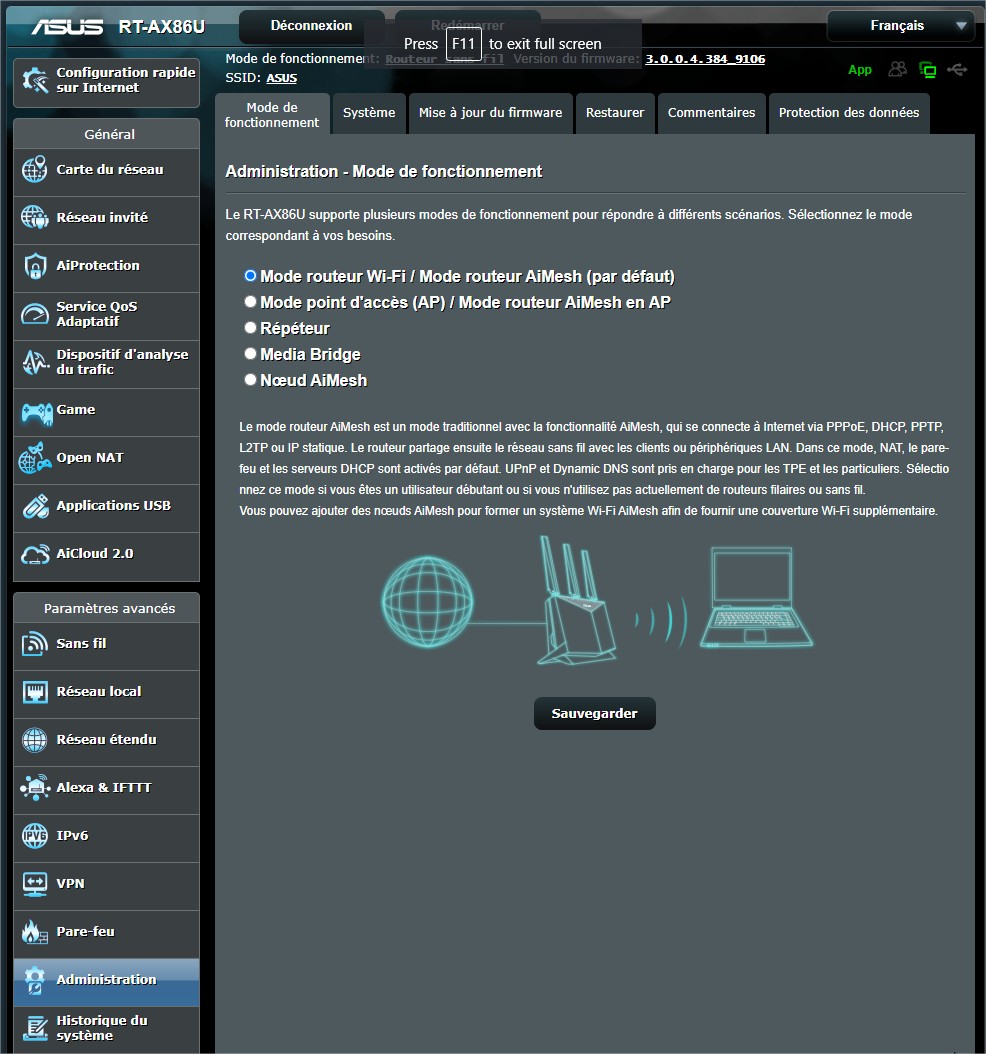The image size is (986, 1054).
Task: Click the Carte du réseau globe icon
Action: click(35, 170)
